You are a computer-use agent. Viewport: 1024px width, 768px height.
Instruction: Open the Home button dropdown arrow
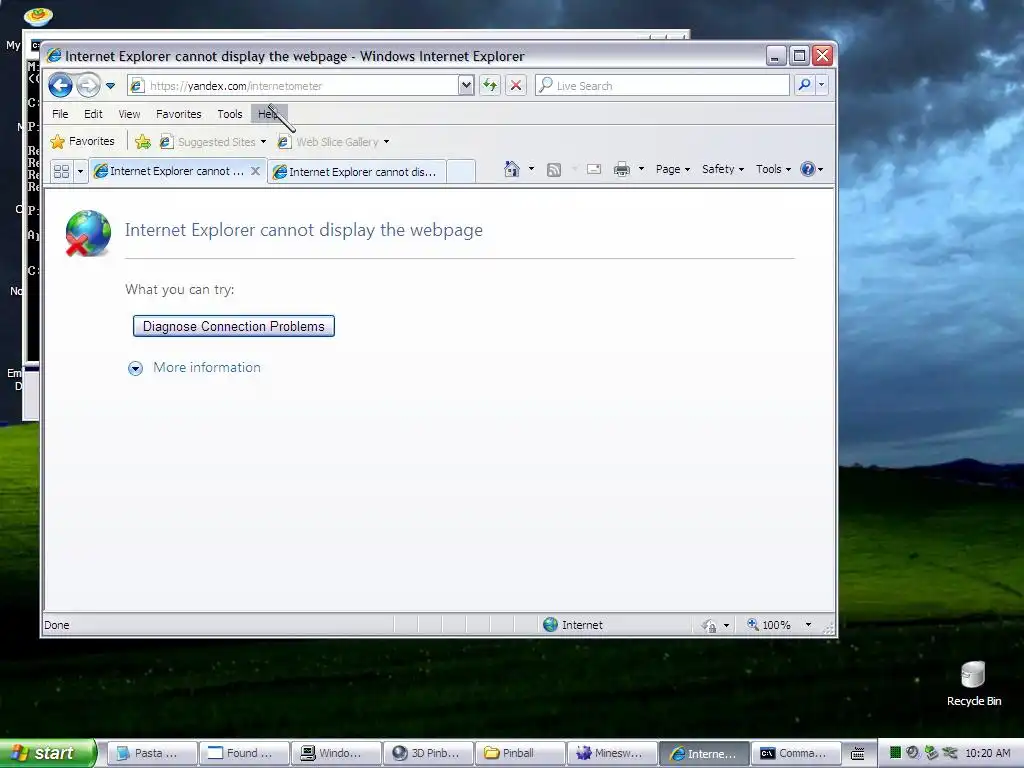coord(531,169)
